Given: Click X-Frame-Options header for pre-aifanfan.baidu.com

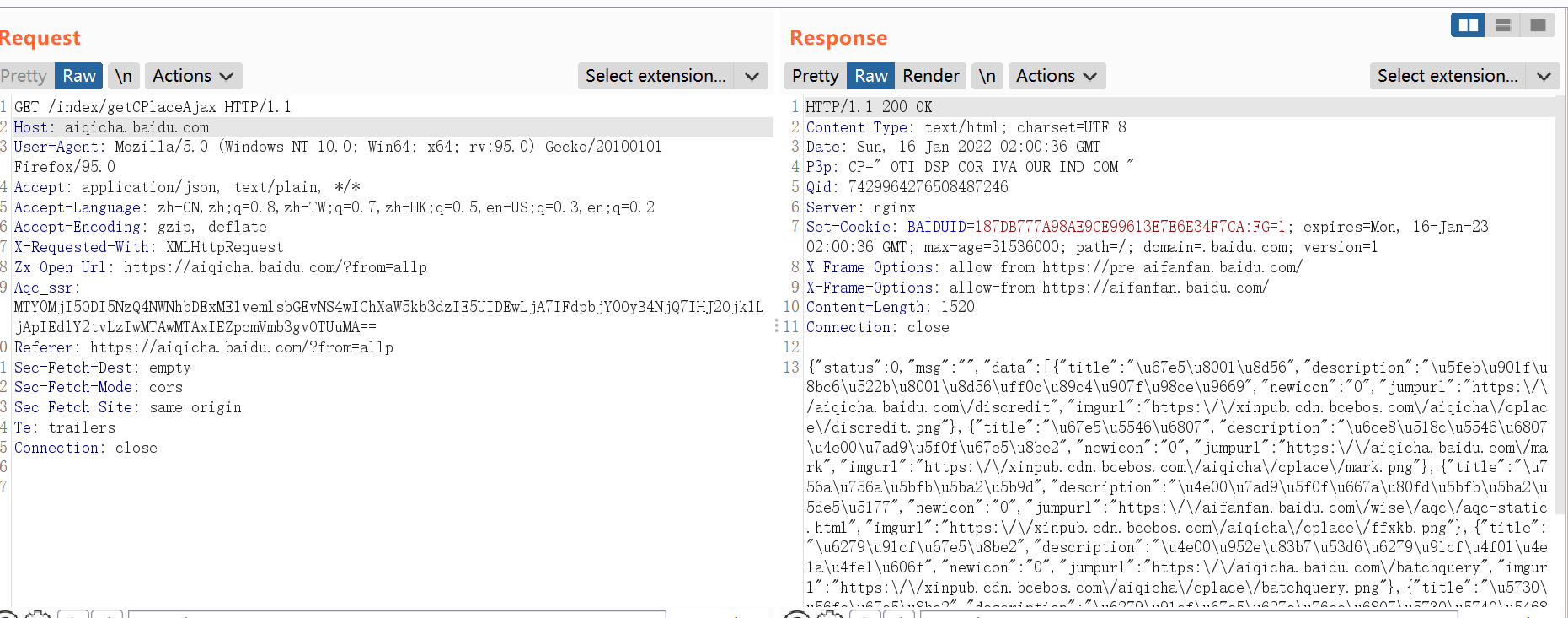Looking at the screenshot, I should coord(1055,267).
